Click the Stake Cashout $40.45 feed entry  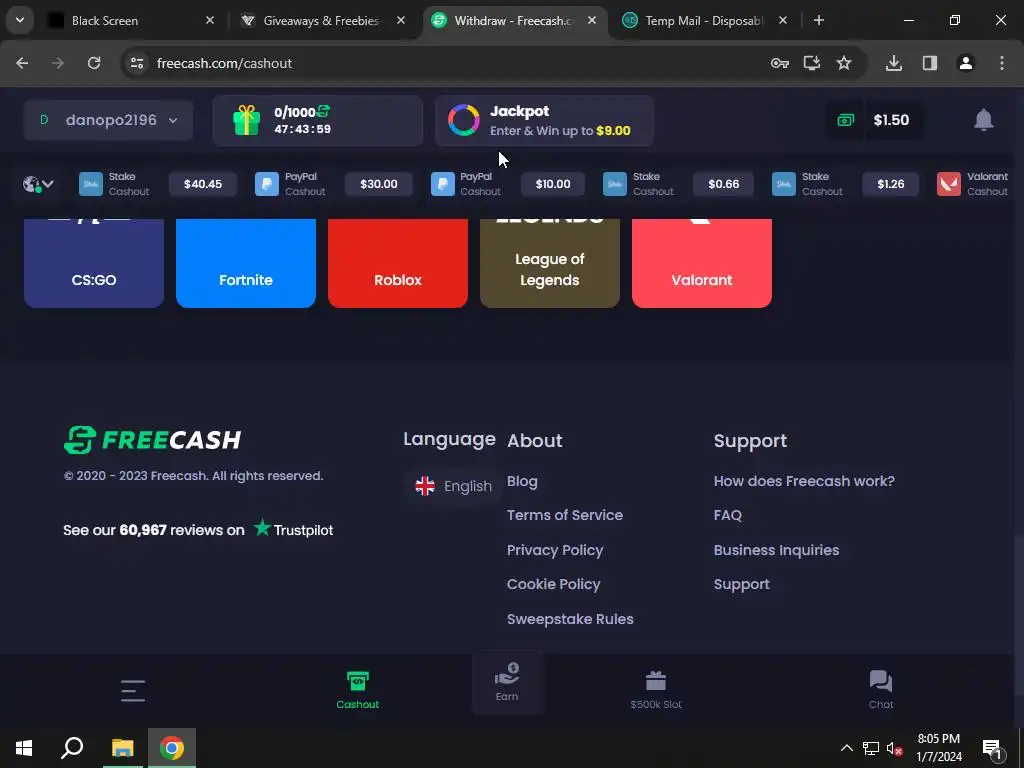pos(157,184)
